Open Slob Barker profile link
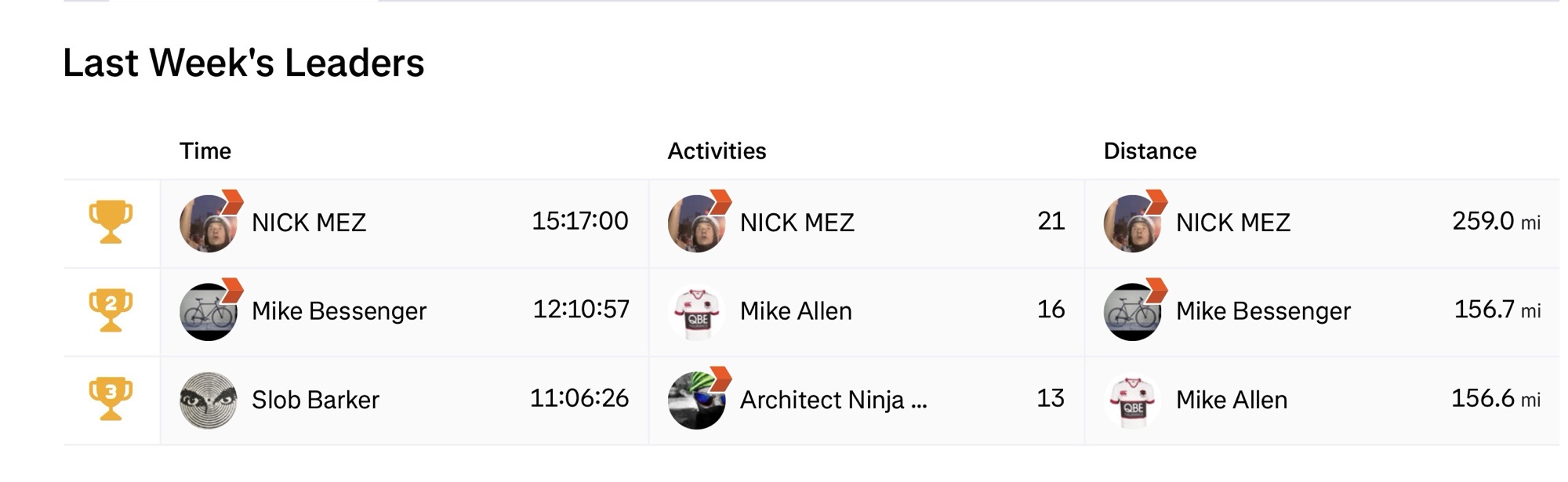 coord(315,400)
